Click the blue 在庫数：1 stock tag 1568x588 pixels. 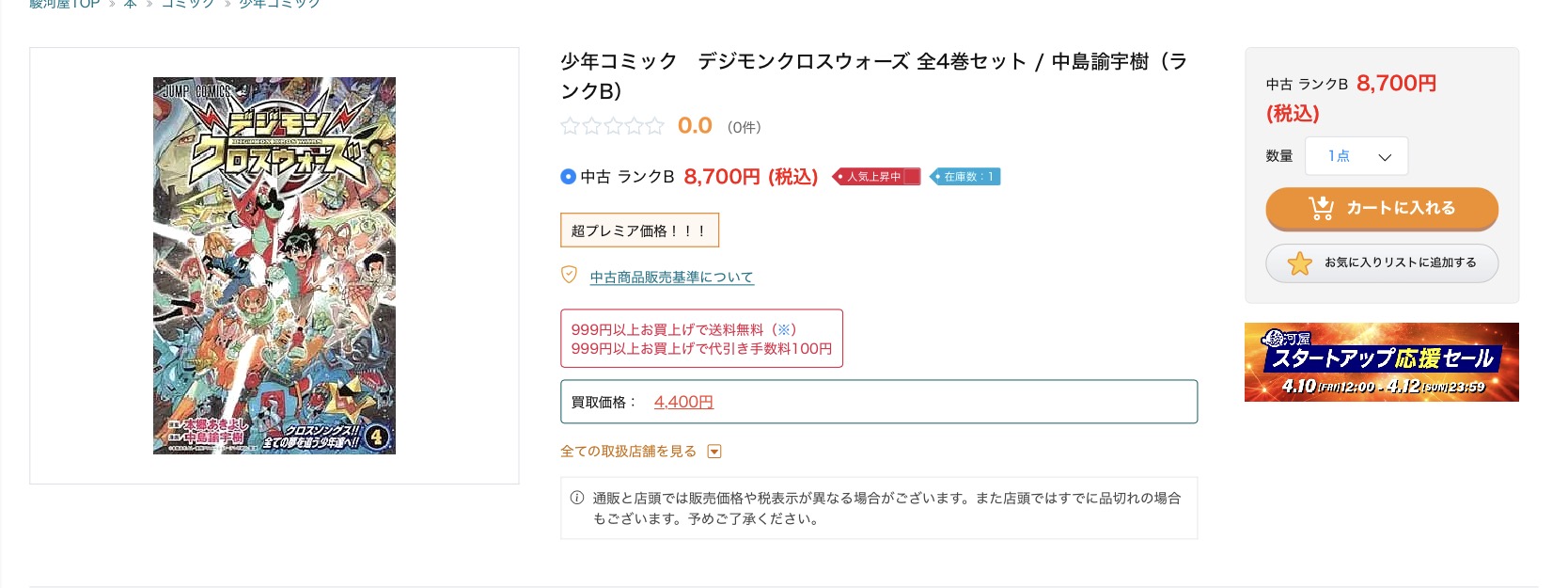tap(965, 177)
